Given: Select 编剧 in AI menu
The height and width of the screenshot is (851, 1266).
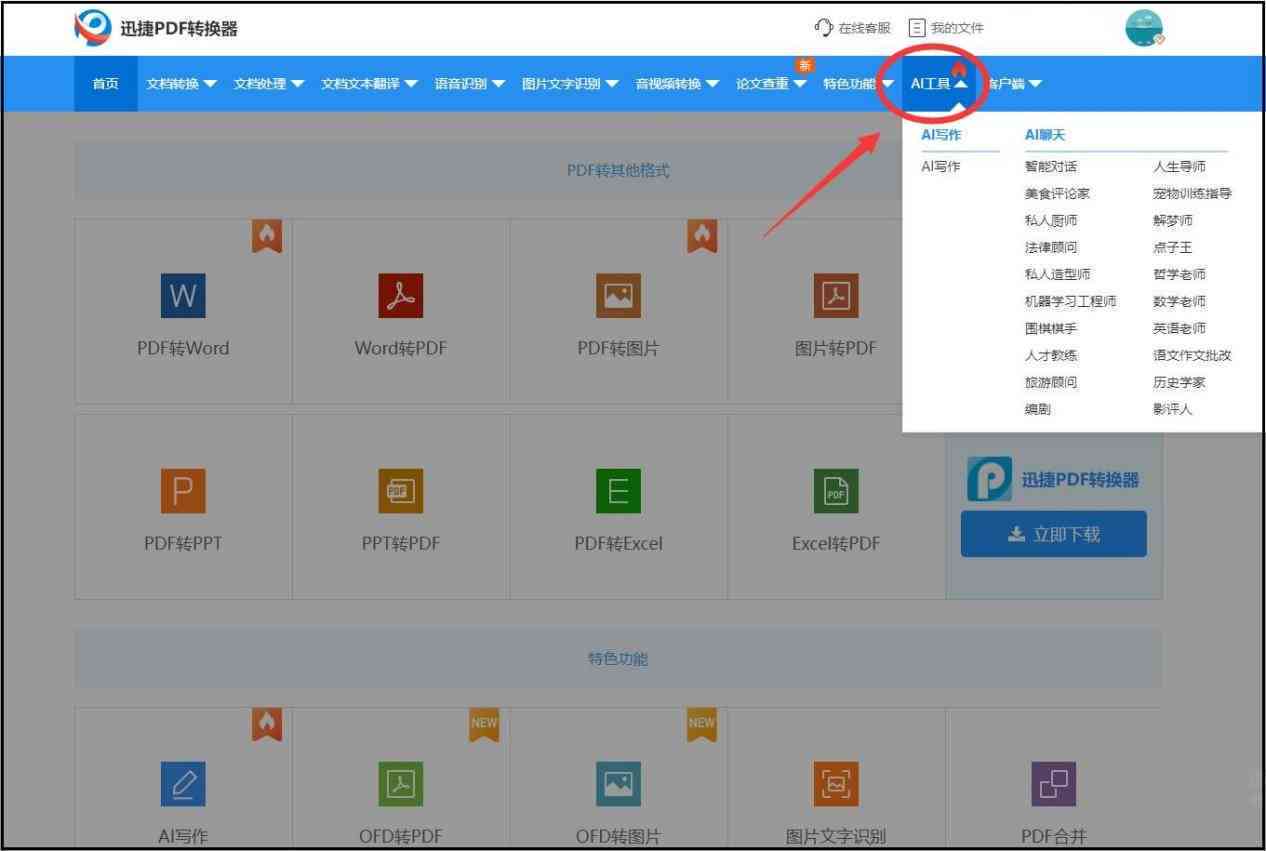Looking at the screenshot, I should click(1037, 410).
